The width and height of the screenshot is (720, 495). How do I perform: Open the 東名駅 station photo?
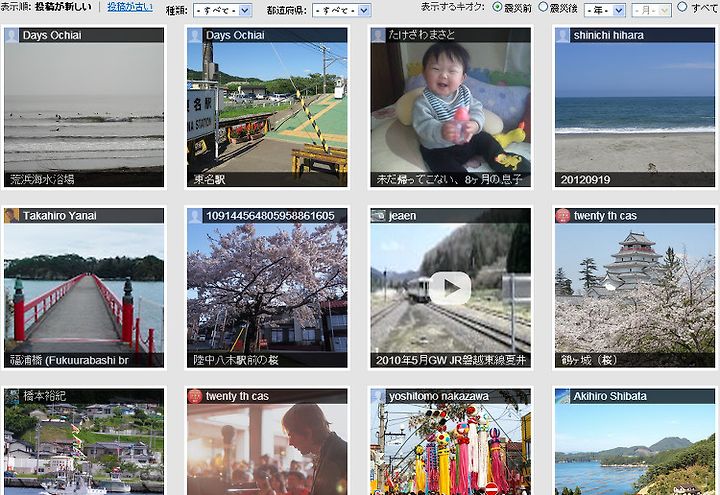point(267,107)
